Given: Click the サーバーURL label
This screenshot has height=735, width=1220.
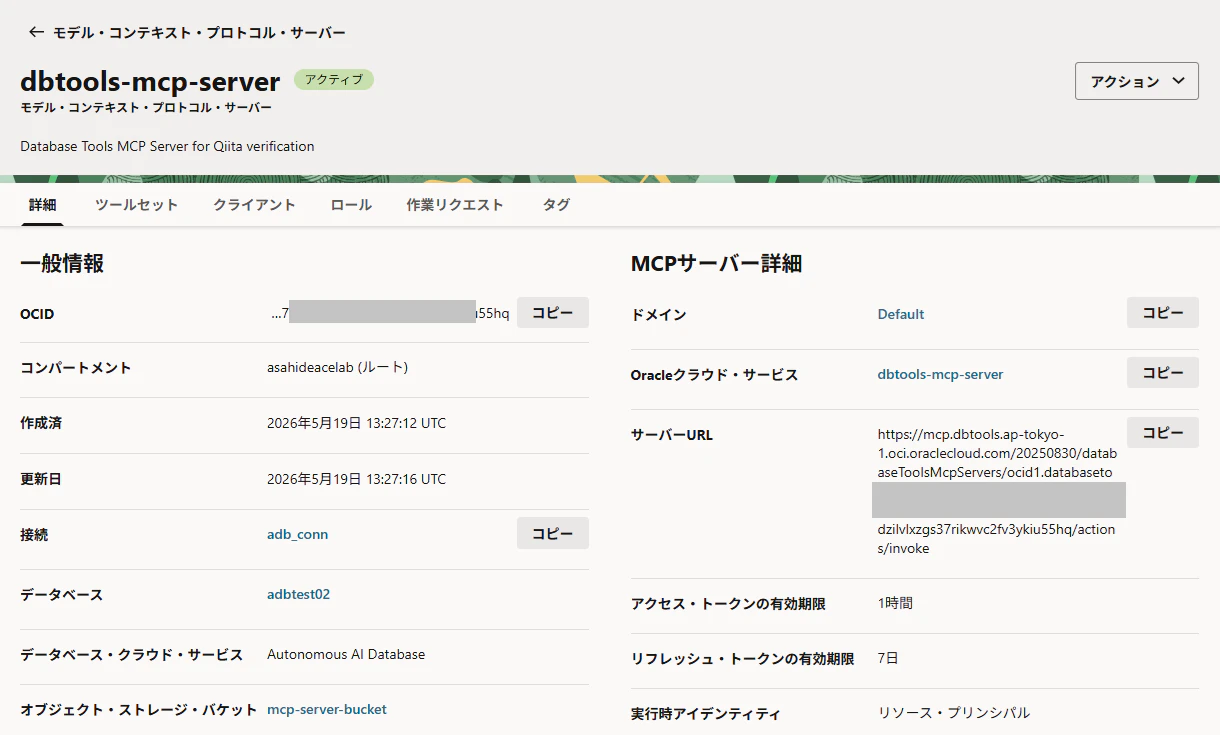Looking at the screenshot, I should [672, 435].
